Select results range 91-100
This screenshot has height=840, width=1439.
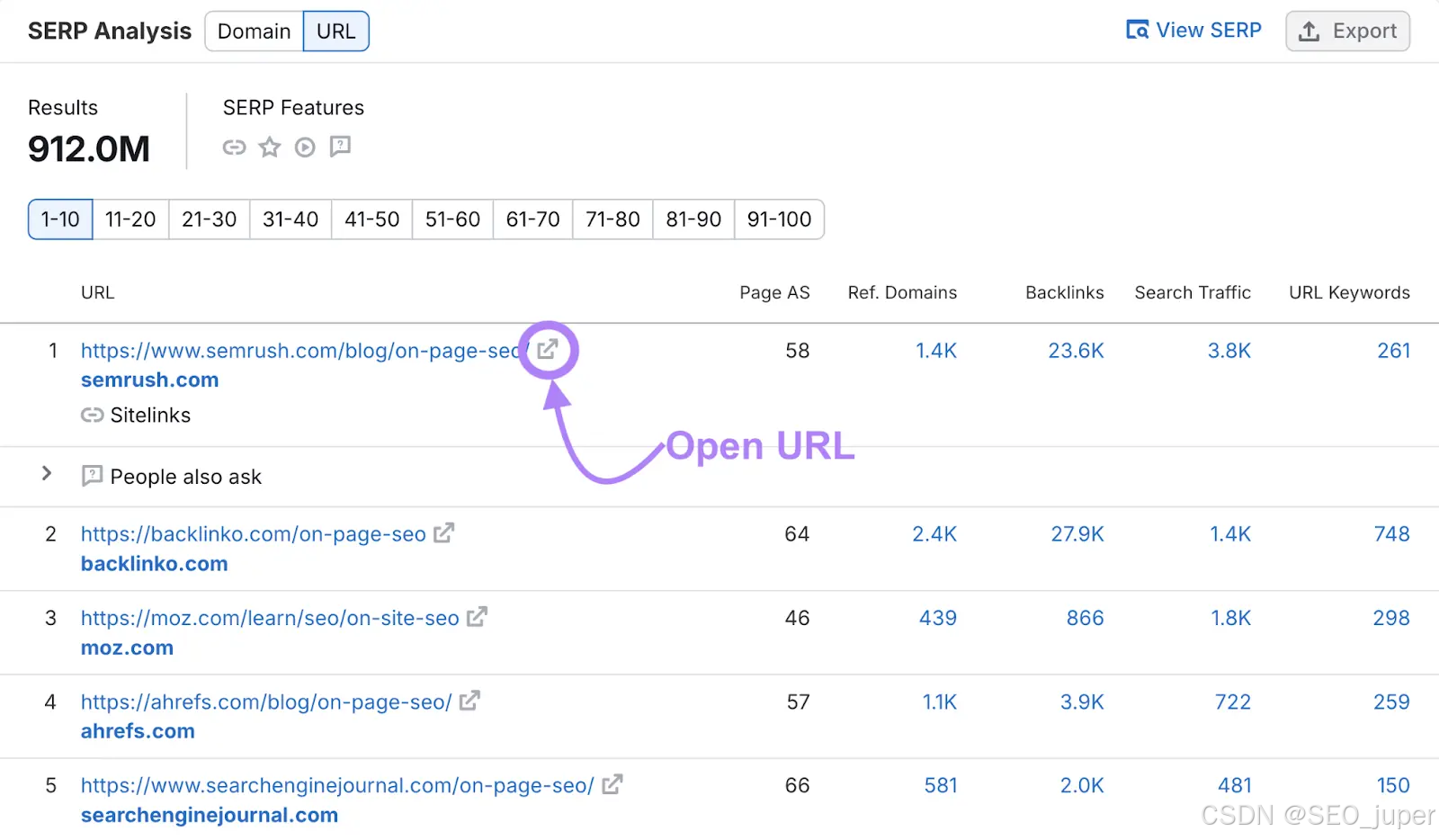(780, 219)
